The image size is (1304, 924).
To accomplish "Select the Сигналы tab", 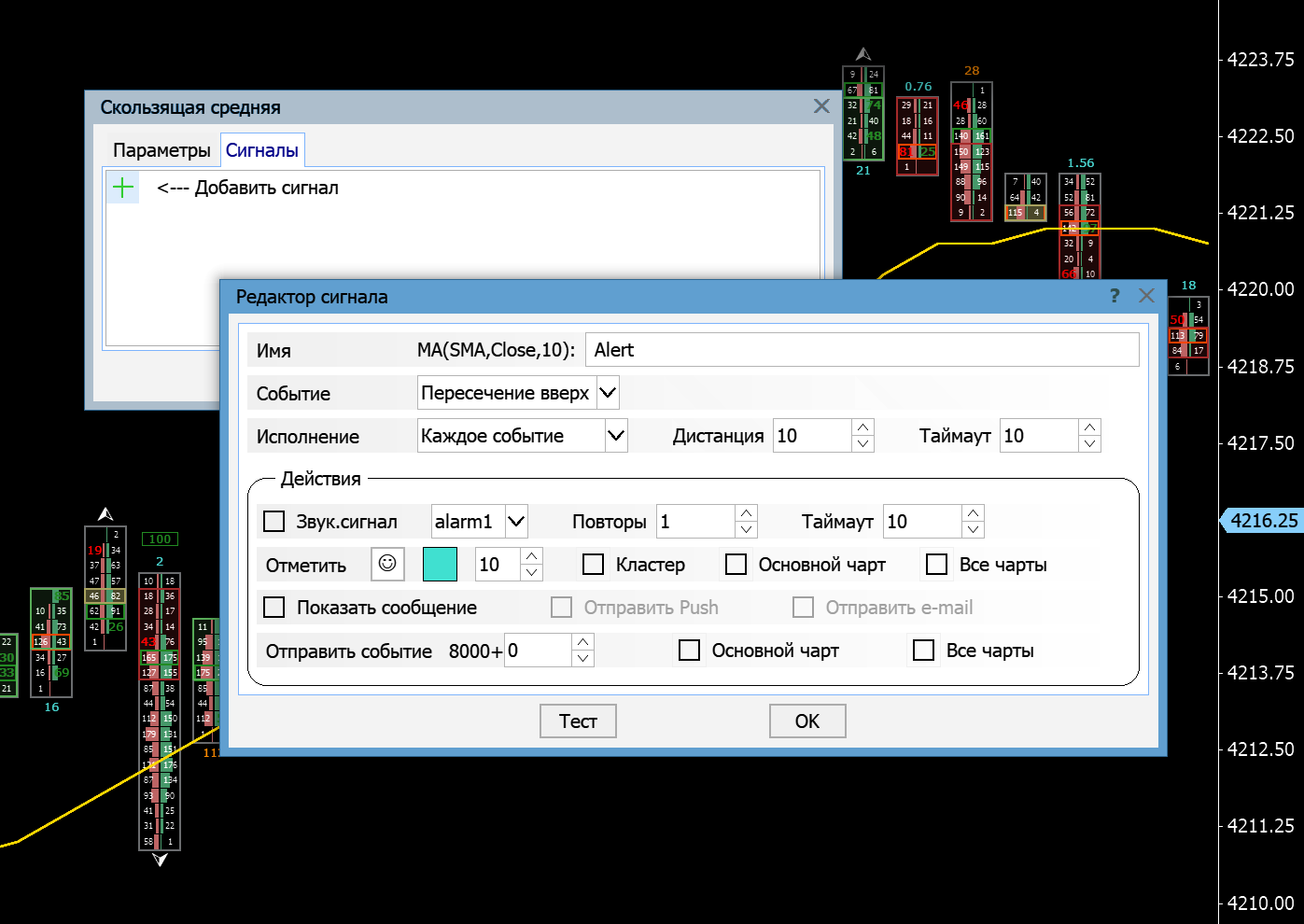I will click(262, 150).
